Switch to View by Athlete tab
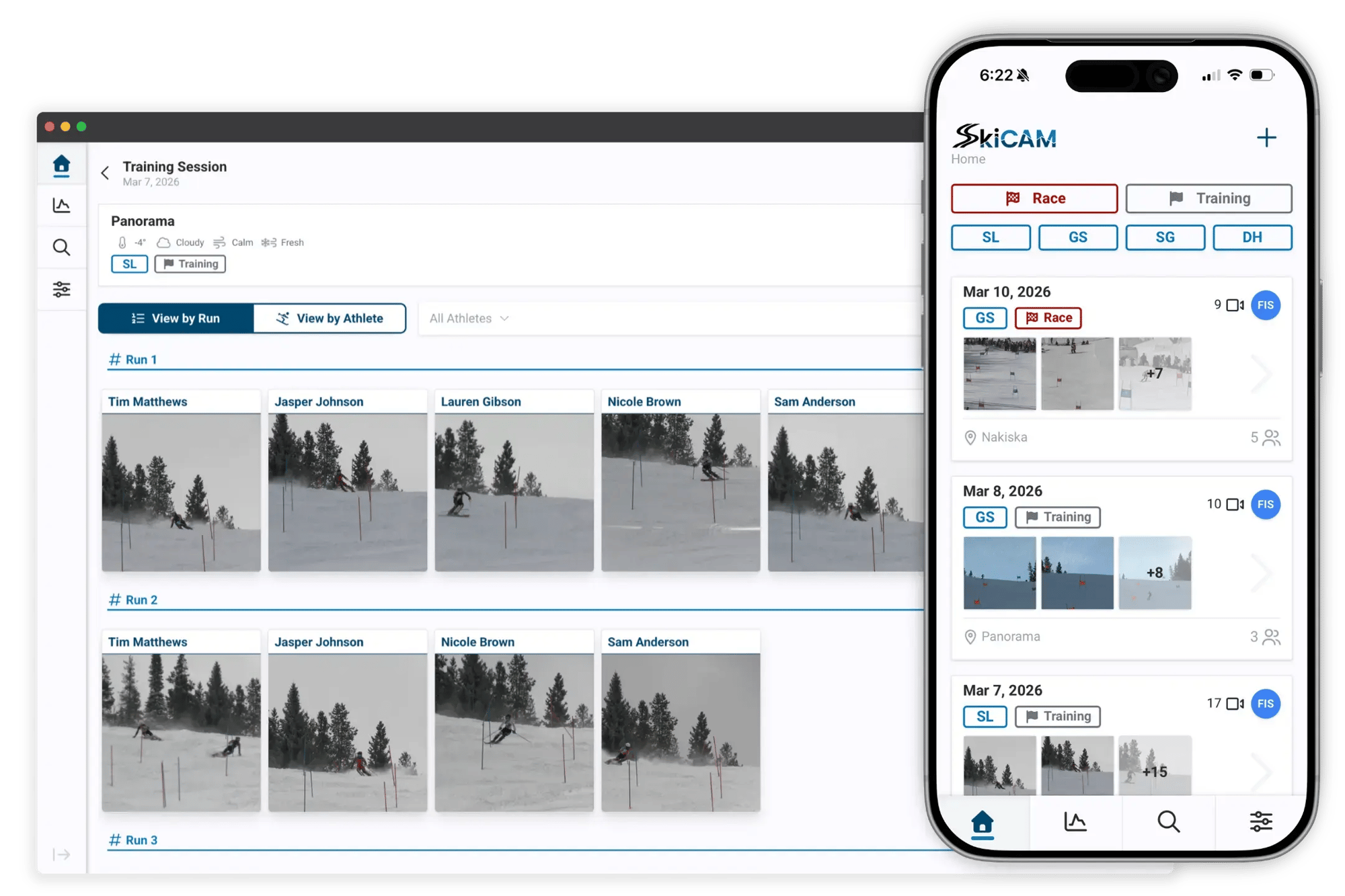 tap(330, 319)
